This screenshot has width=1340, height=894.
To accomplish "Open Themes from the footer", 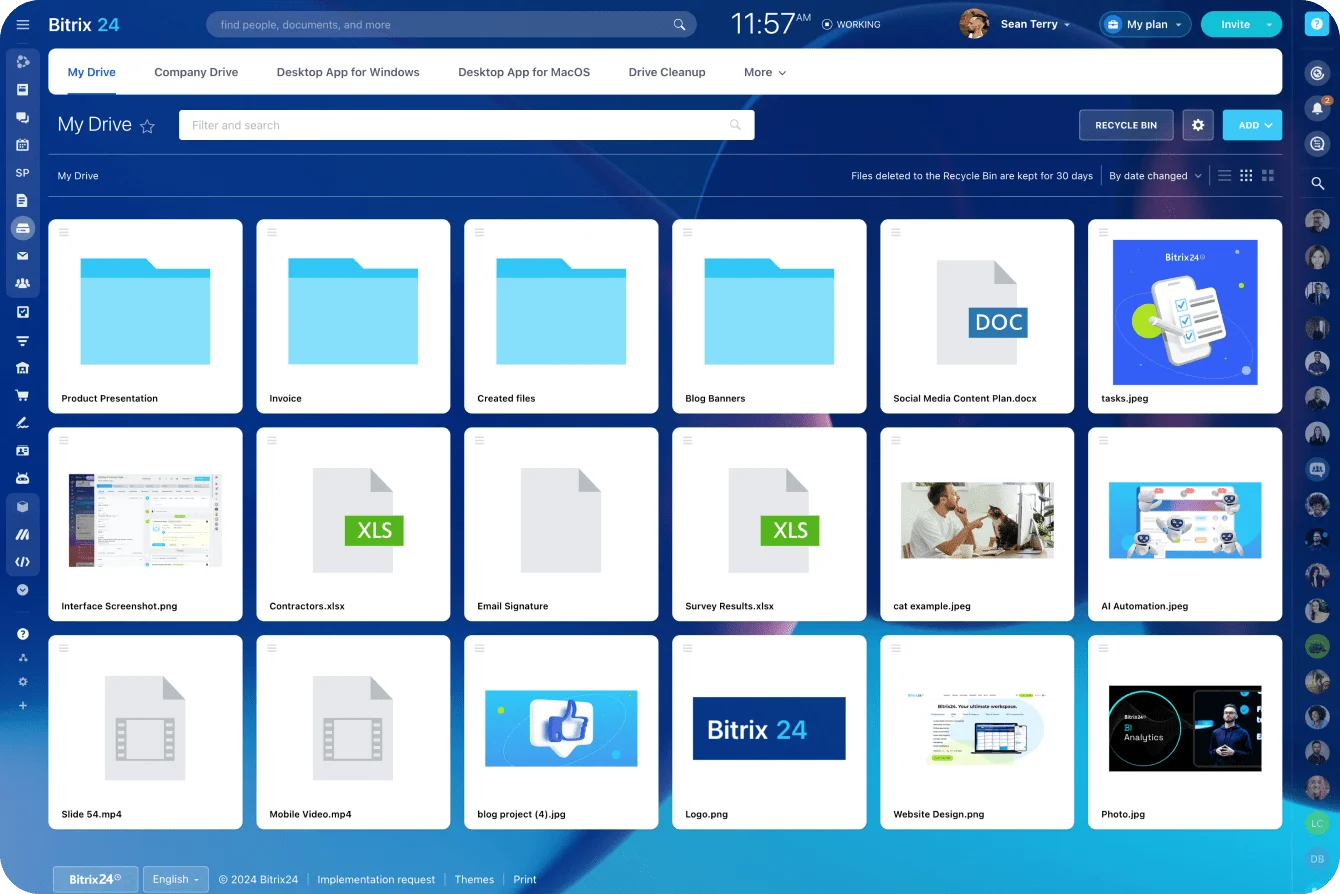I will pyautogui.click(x=474, y=879).
